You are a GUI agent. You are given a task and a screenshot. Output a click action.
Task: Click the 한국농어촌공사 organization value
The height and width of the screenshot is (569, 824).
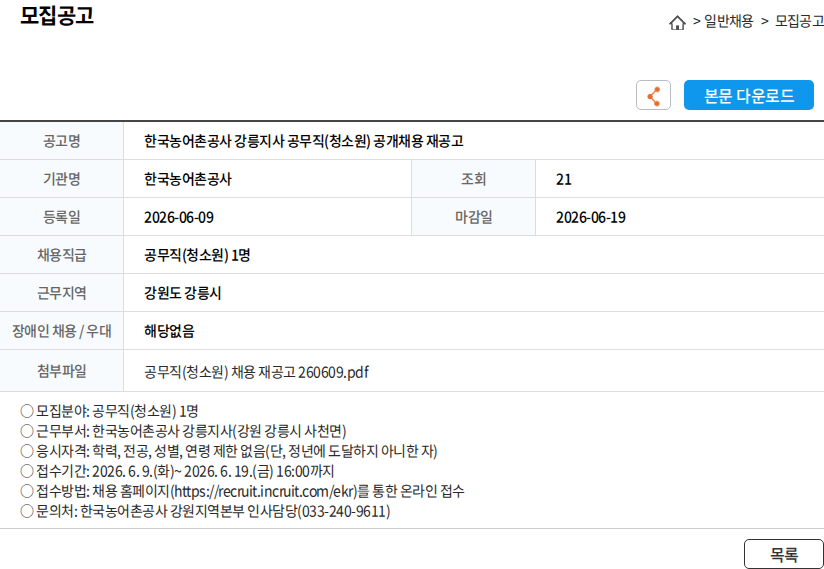[188, 179]
